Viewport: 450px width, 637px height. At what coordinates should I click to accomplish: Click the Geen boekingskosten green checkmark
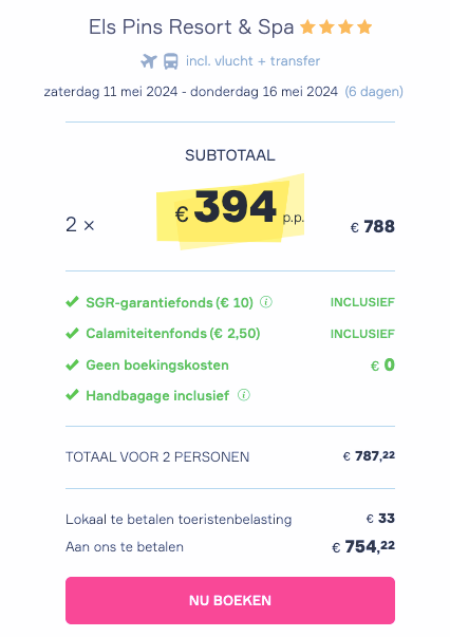click(x=72, y=365)
